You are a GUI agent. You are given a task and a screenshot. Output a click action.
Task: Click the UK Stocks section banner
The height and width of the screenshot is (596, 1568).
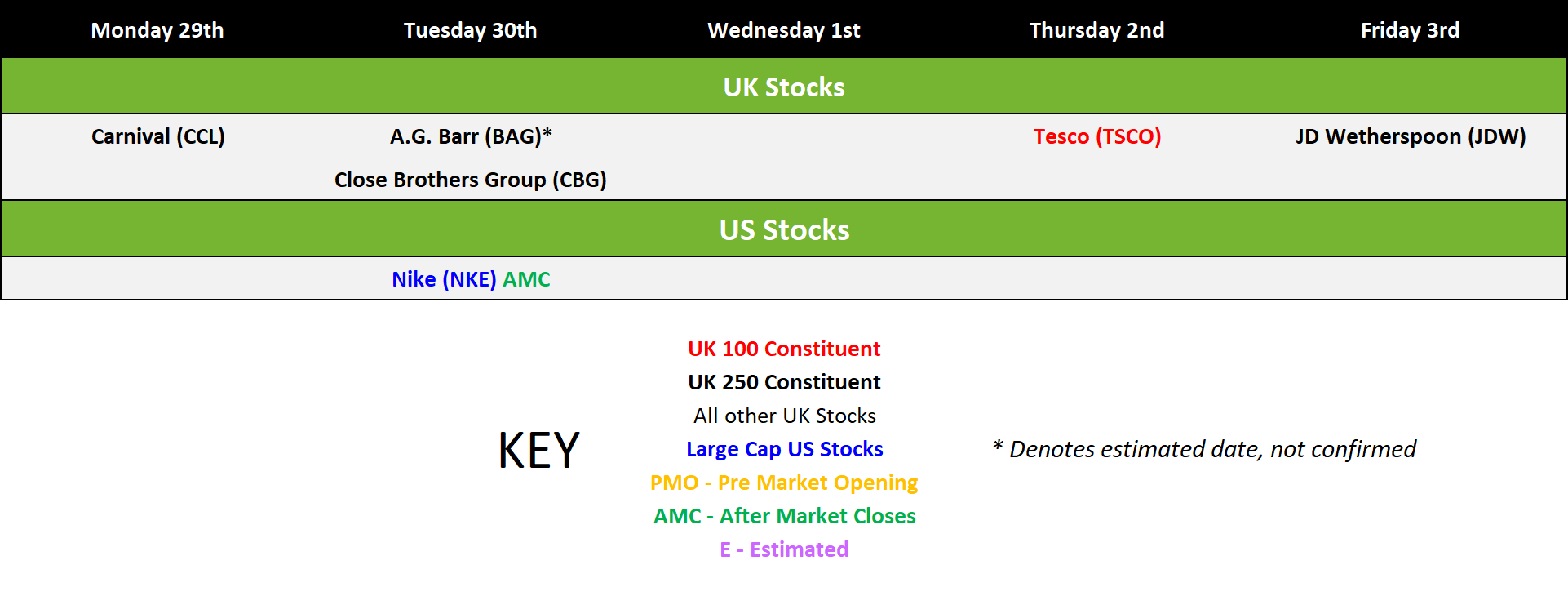point(783,87)
